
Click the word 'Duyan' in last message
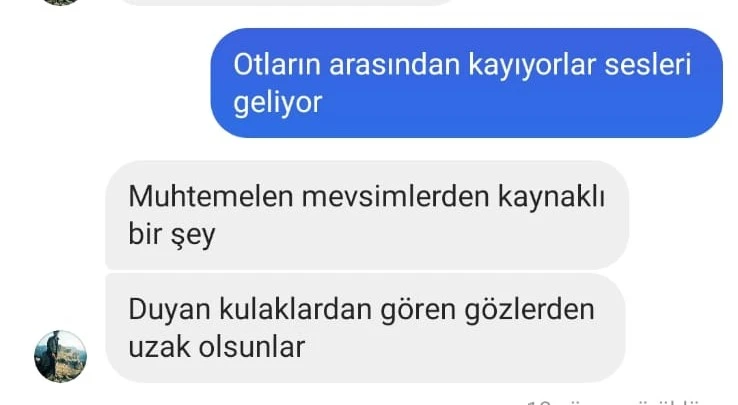coord(169,310)
